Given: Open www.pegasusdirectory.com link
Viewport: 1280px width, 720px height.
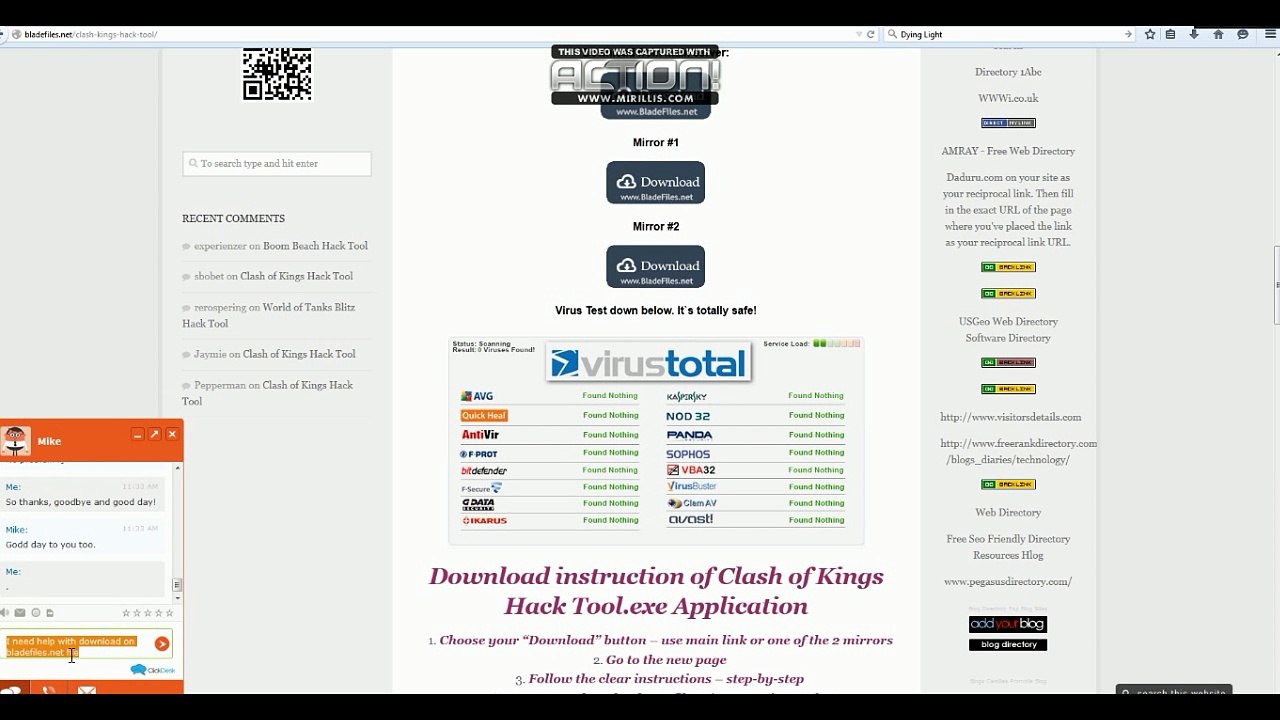Looking at the screenshot, I should click(x=1008, y=581).
